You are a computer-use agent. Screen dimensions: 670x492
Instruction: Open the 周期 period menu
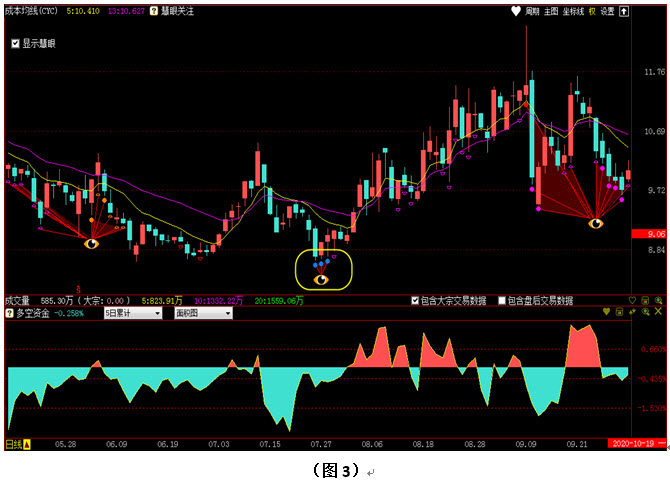(x=532, y=12)
